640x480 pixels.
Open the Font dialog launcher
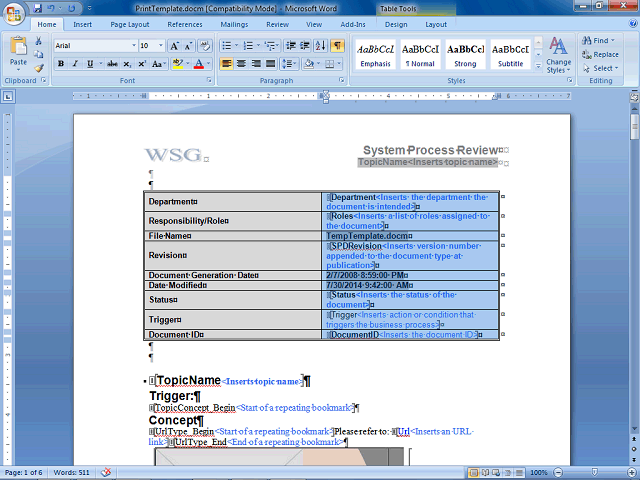tap(209, 80)
